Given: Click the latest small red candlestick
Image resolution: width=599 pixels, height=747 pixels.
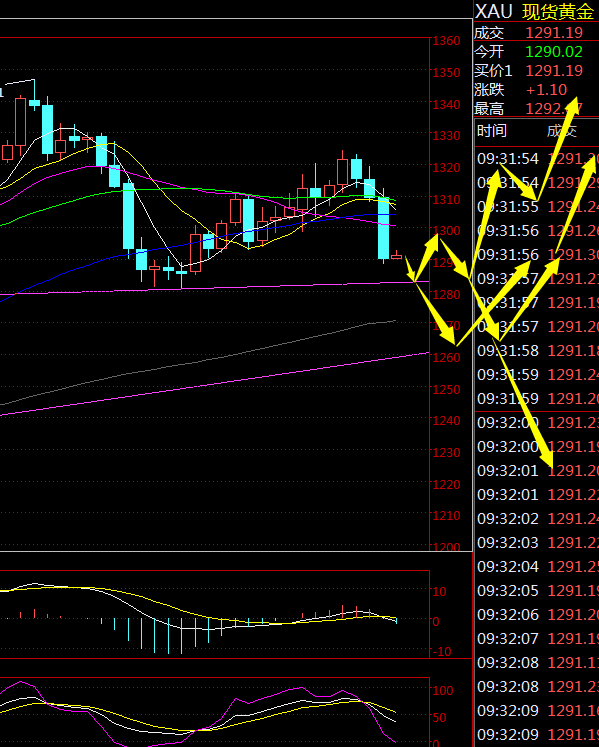Looking at the screenshot, I should (396, 257).
